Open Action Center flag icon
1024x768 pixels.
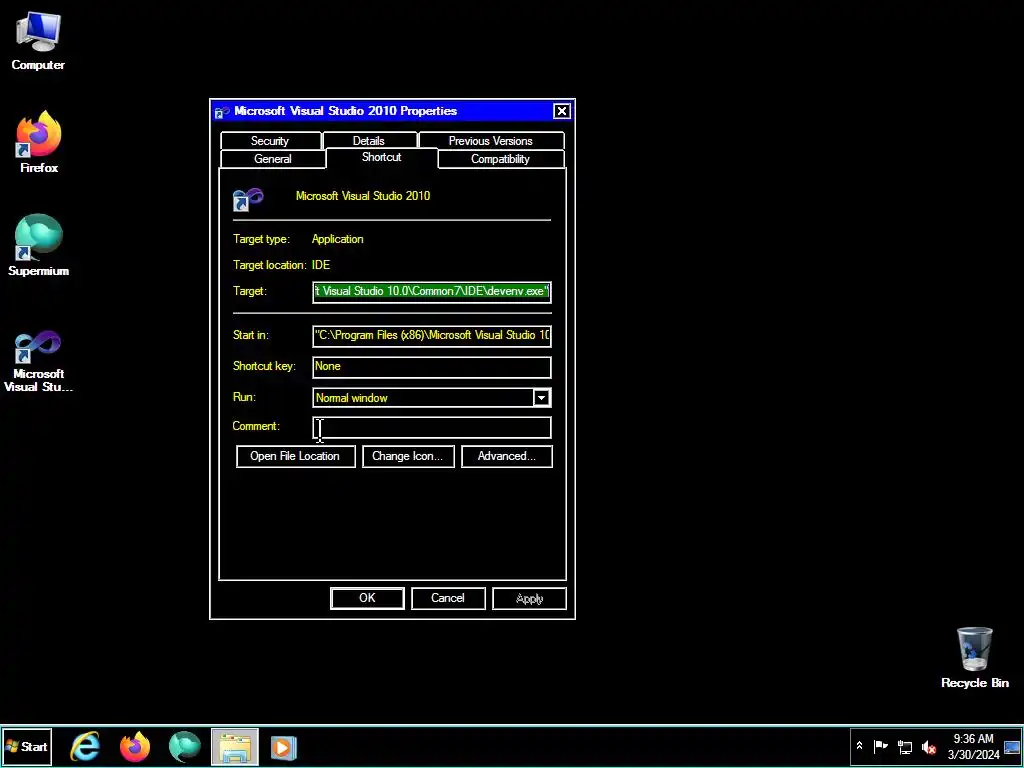coord(880,746)
